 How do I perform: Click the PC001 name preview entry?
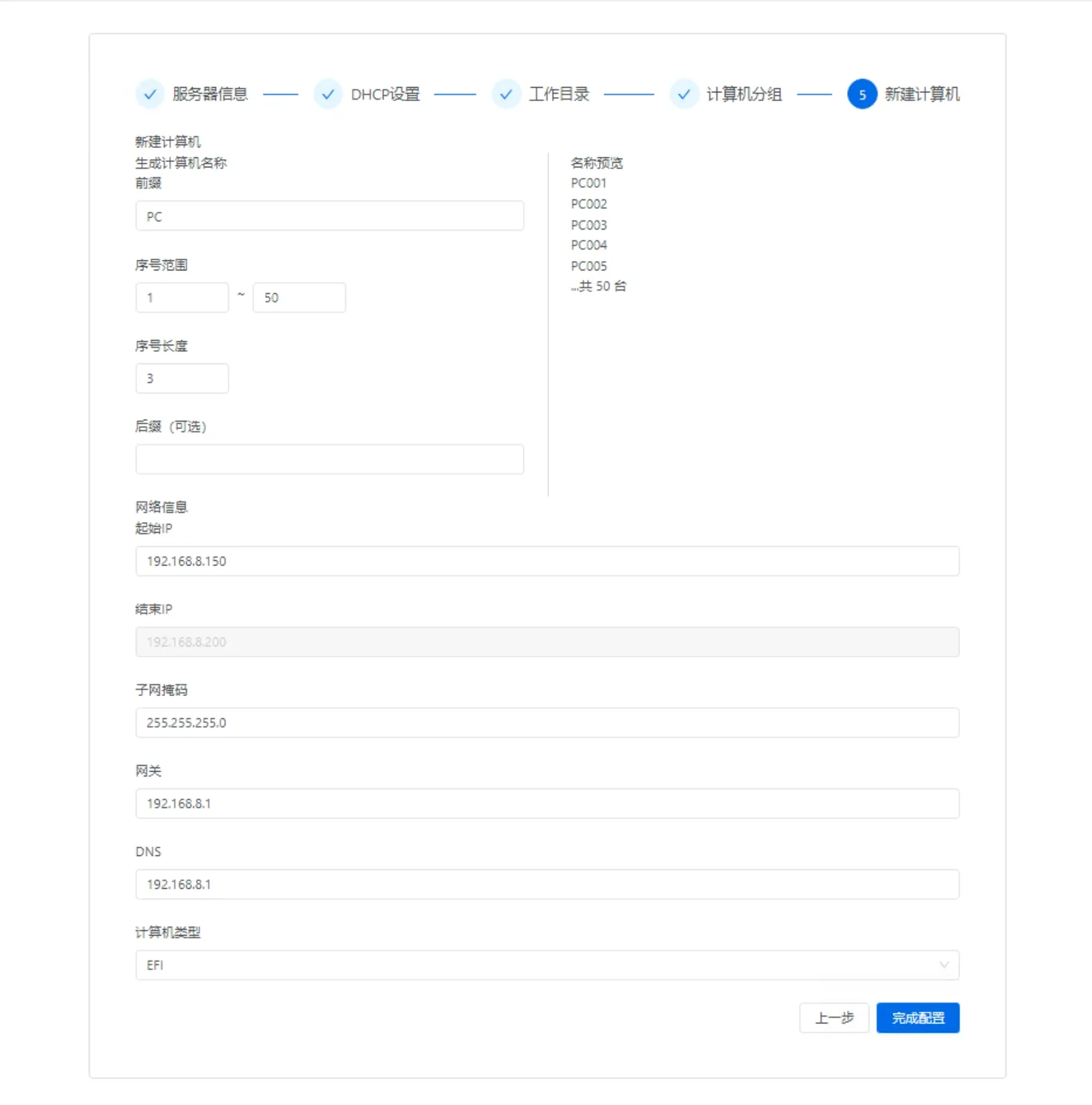(x=588, y=183)
